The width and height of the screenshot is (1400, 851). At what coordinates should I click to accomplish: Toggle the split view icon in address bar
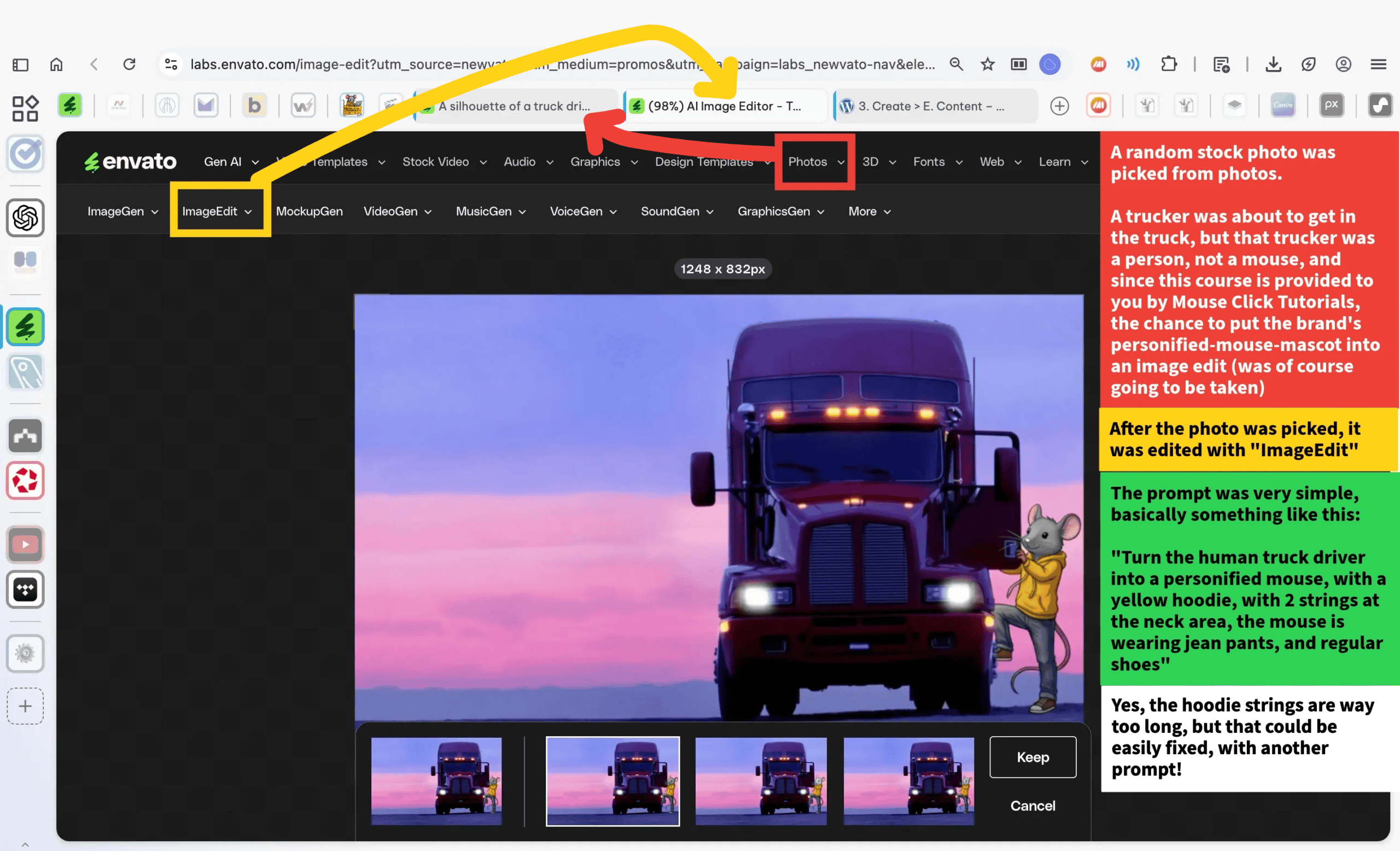pyautogui.click(x=1019, y=64)
